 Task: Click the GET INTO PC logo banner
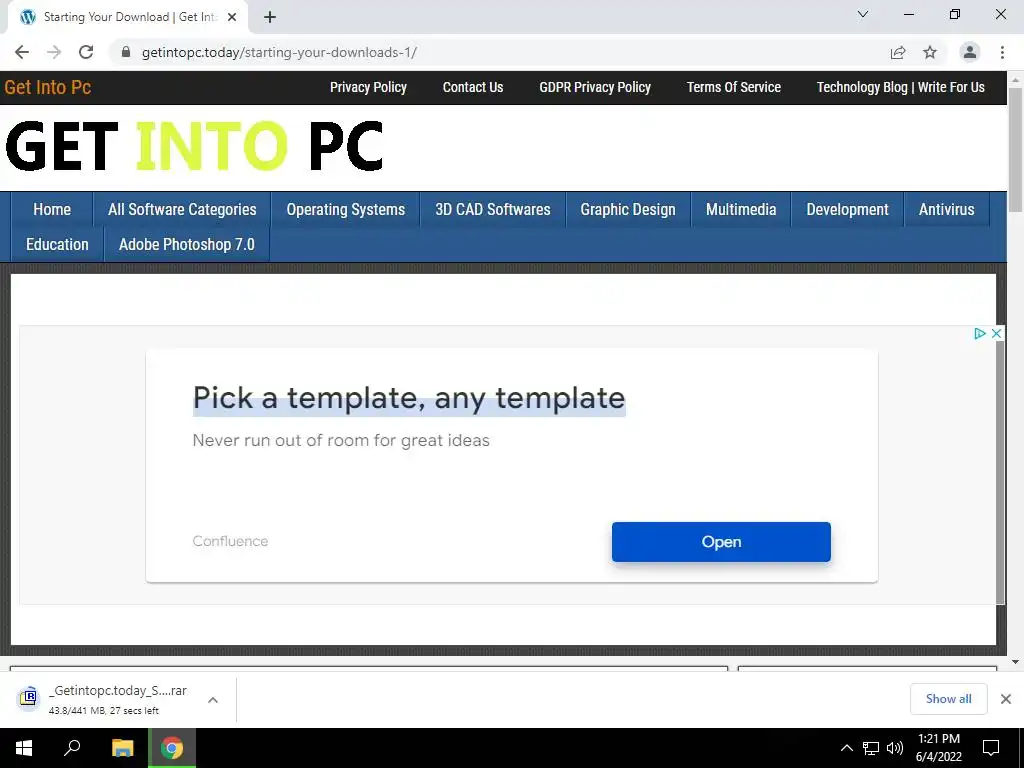coord(194,146)
